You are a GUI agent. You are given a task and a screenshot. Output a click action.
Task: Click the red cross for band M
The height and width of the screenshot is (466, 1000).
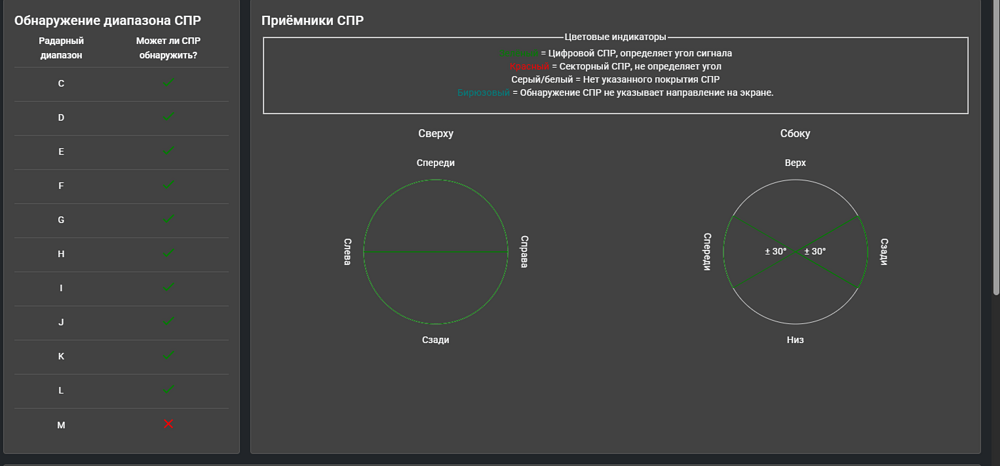[168, 424]
